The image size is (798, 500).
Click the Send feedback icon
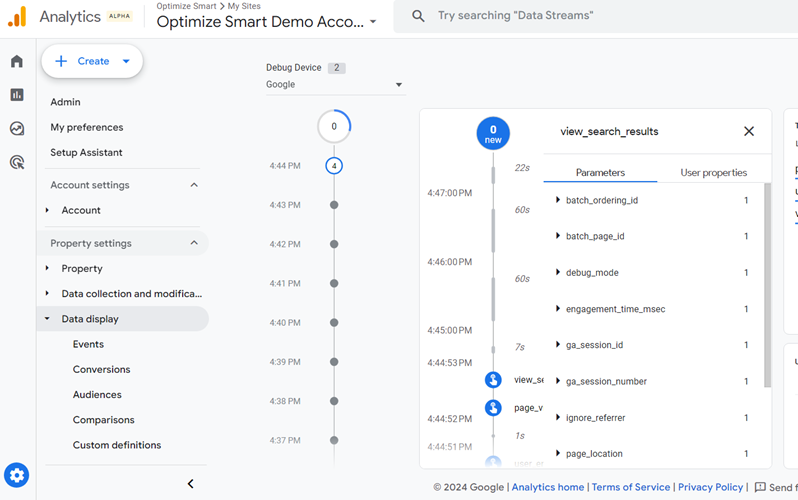tap(760, 487)
